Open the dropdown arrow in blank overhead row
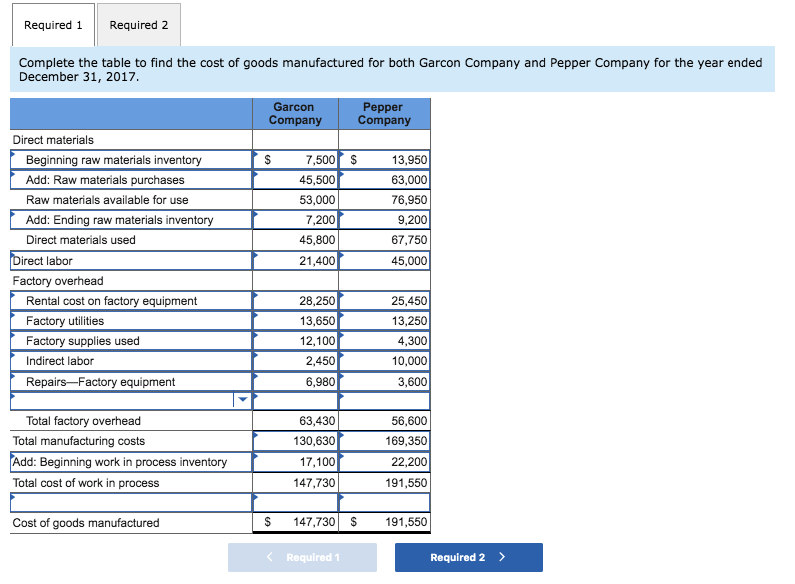 click(243, 399)
